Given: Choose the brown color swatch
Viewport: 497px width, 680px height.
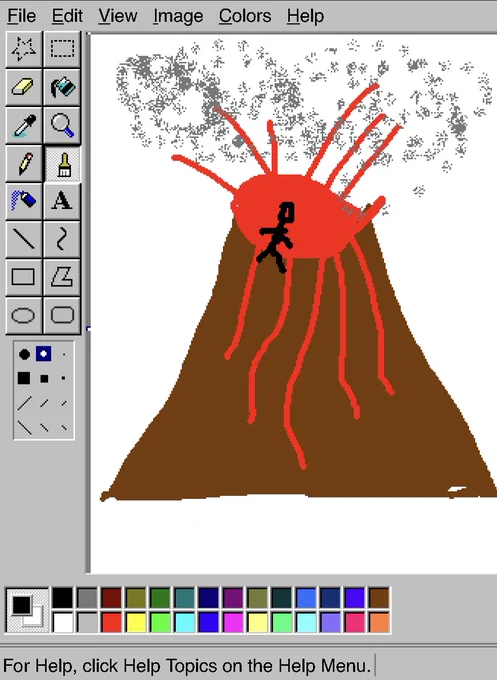Looking at the screenshot, I should [379, 598].
